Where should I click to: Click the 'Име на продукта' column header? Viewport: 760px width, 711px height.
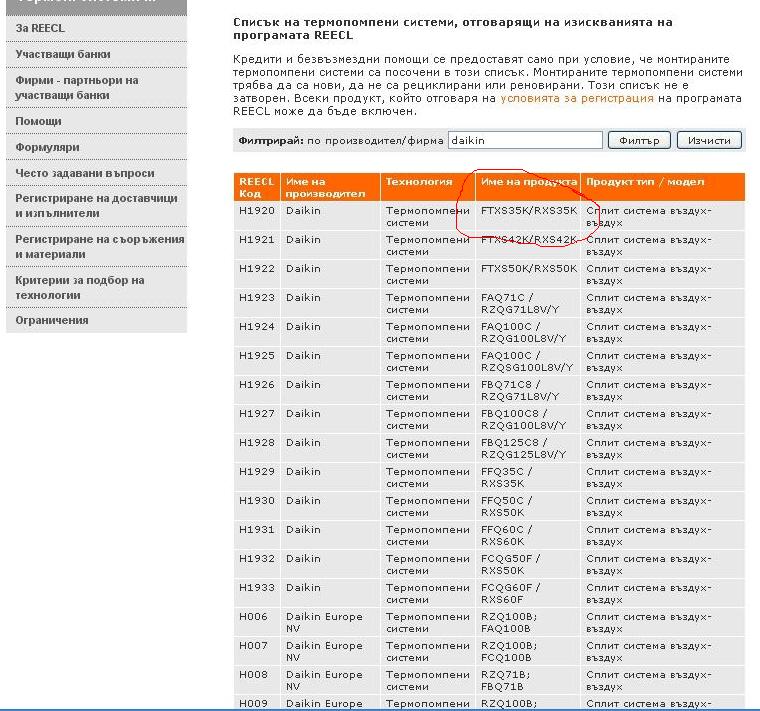527,182
